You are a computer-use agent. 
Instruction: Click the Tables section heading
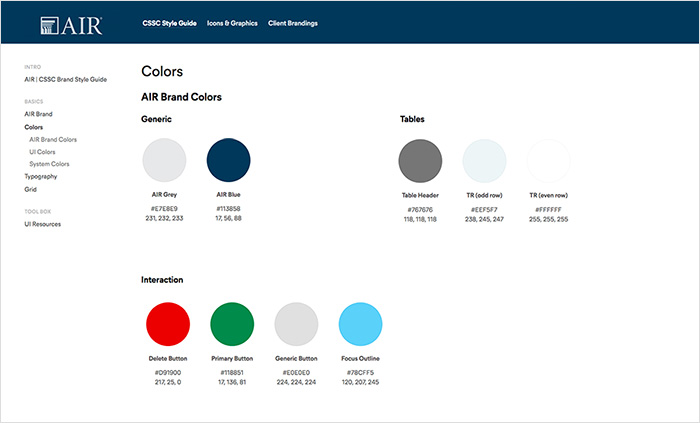click(x=412, y=119)
